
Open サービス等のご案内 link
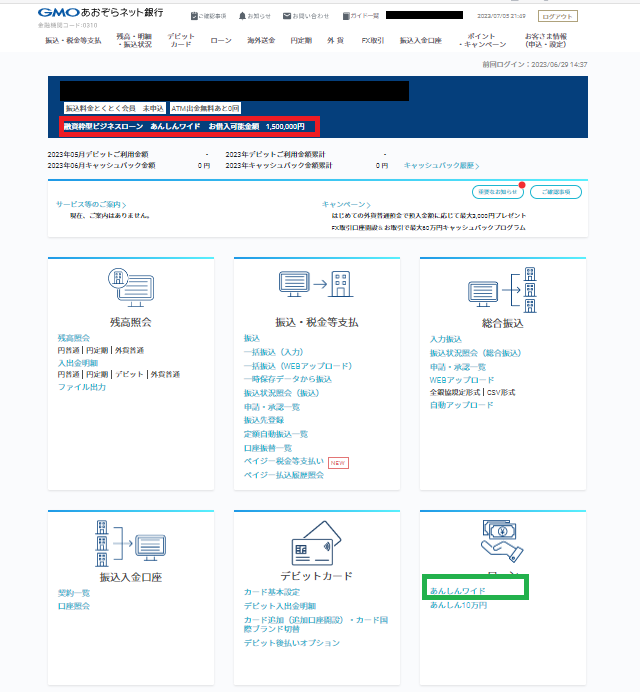click(91, 204)
